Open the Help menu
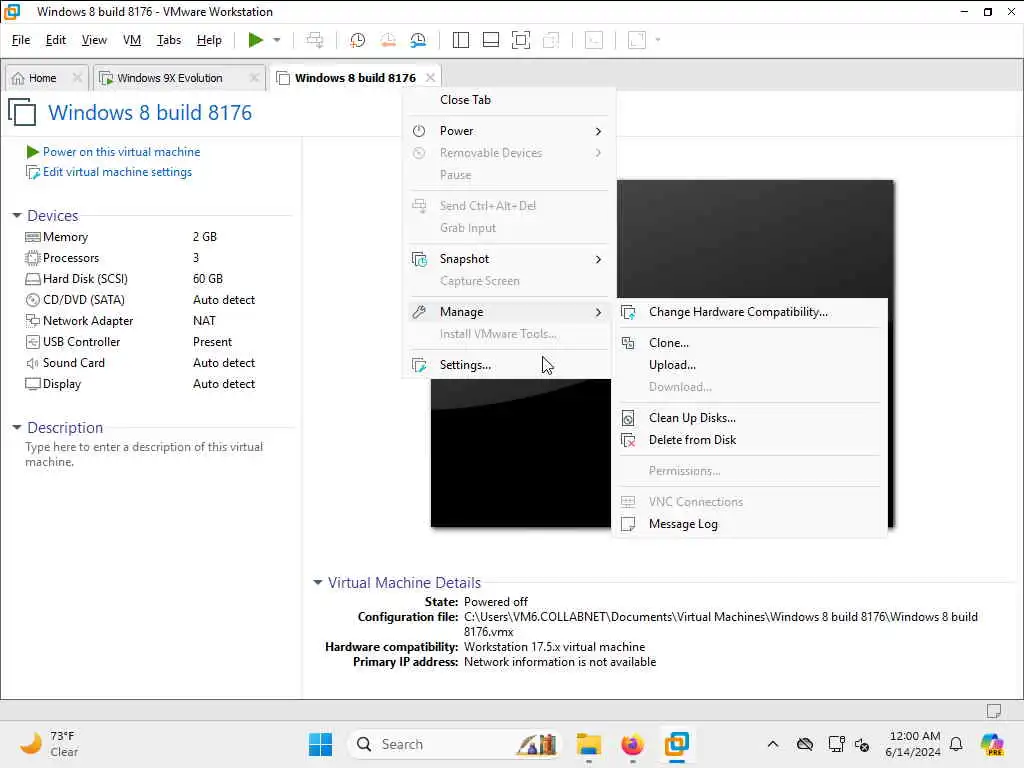 [209, 40]
